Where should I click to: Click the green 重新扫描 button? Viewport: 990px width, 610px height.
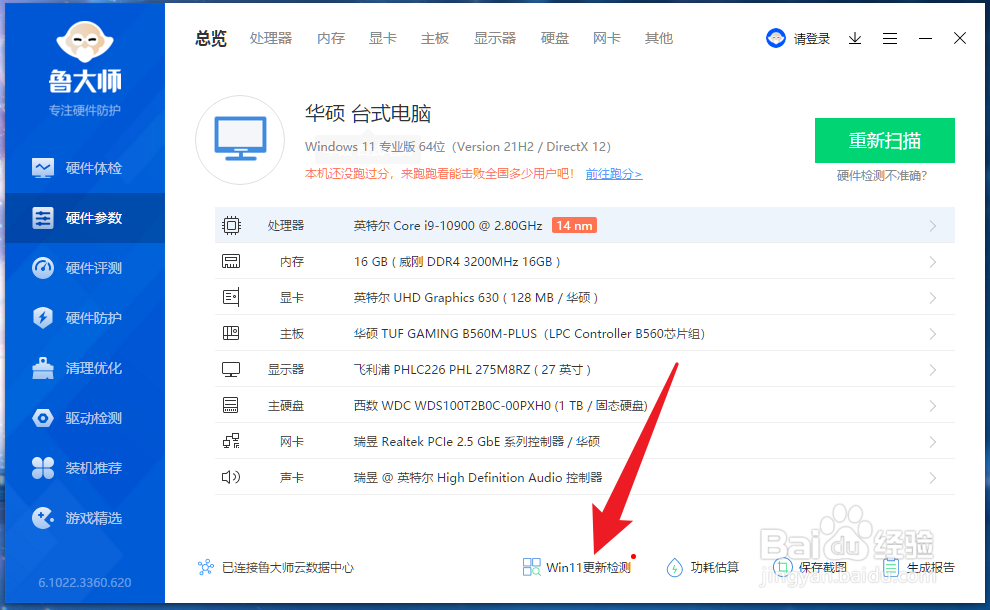(x=885, y=140)
